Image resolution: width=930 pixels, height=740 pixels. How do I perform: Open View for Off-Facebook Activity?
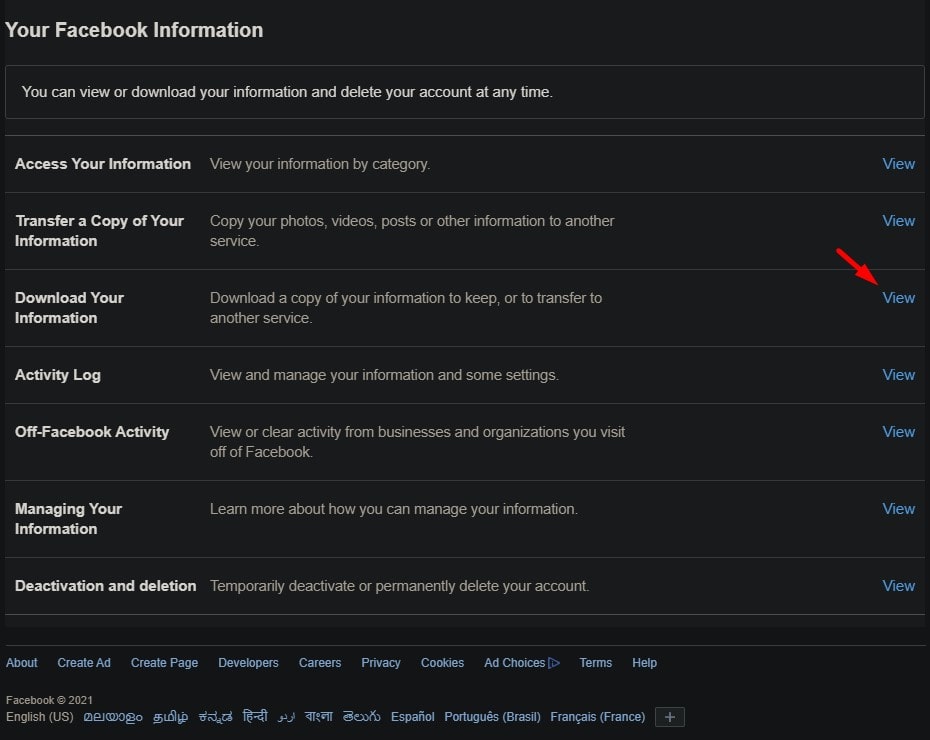pyautogui.click(x=898, y=431)
